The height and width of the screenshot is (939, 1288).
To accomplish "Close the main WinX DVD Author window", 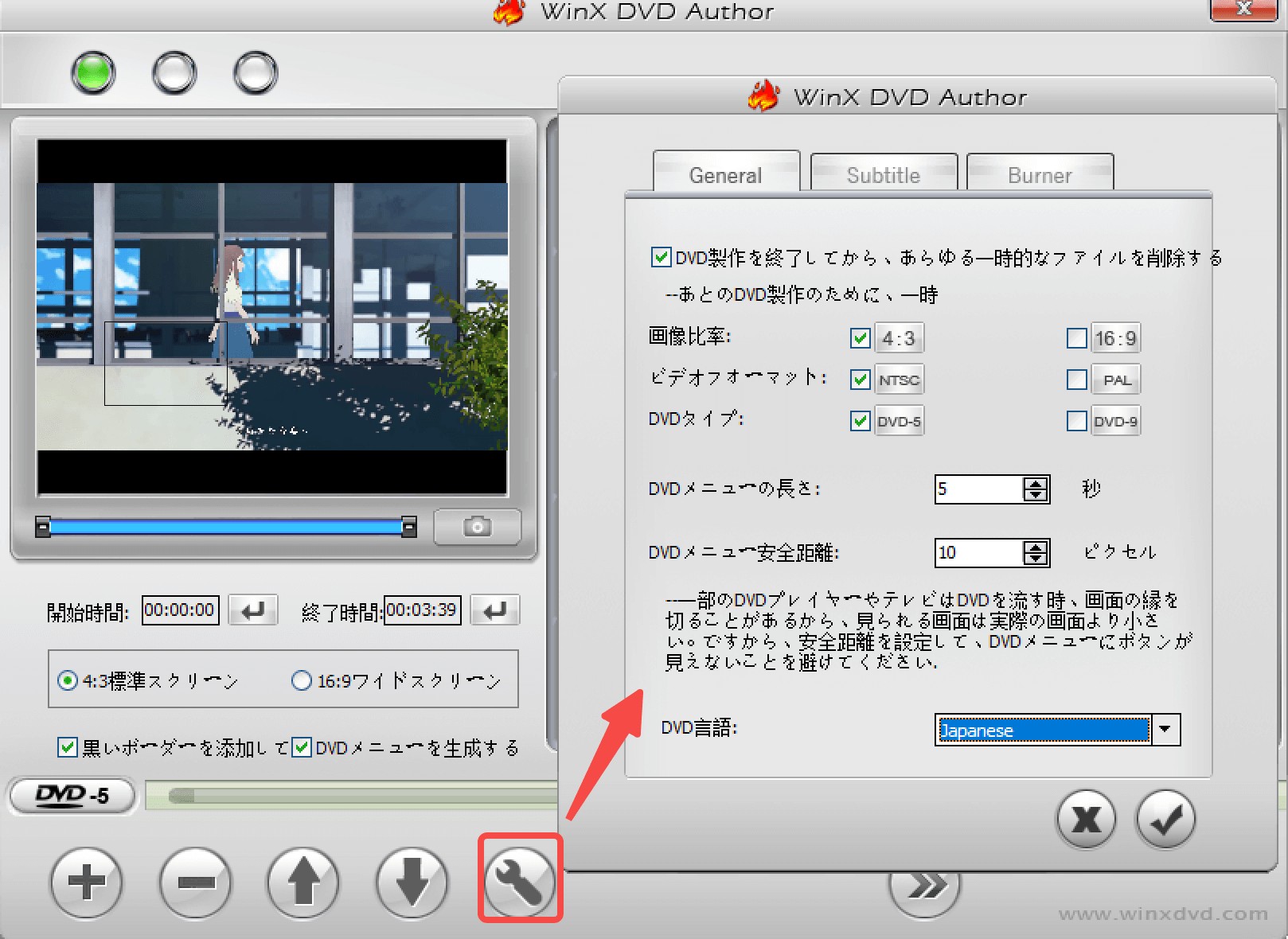I will (1243, 9).
